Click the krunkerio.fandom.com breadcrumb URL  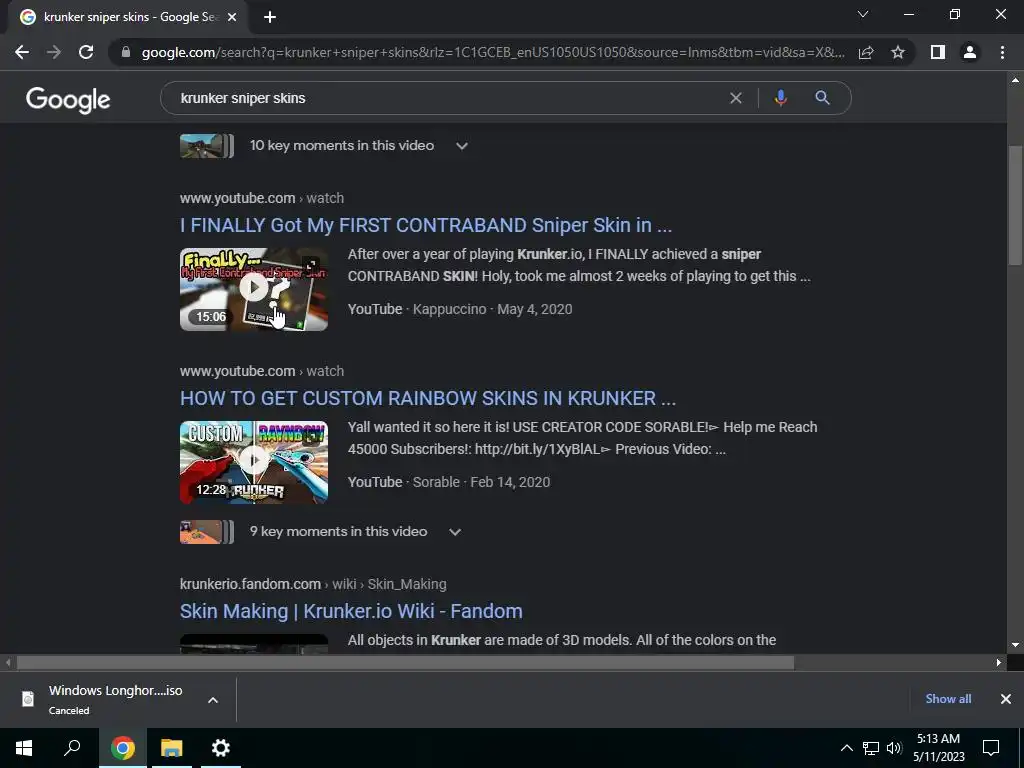pyautogui.click(x=313, y=584)
